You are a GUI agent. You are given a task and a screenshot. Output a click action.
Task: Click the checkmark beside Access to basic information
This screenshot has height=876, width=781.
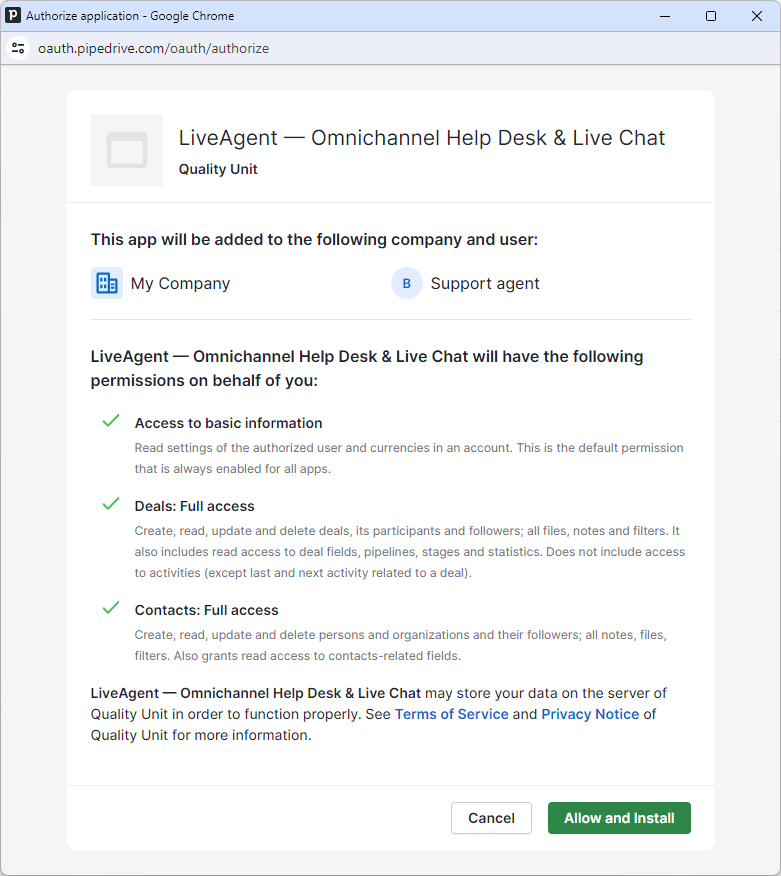tap(111, 421)
